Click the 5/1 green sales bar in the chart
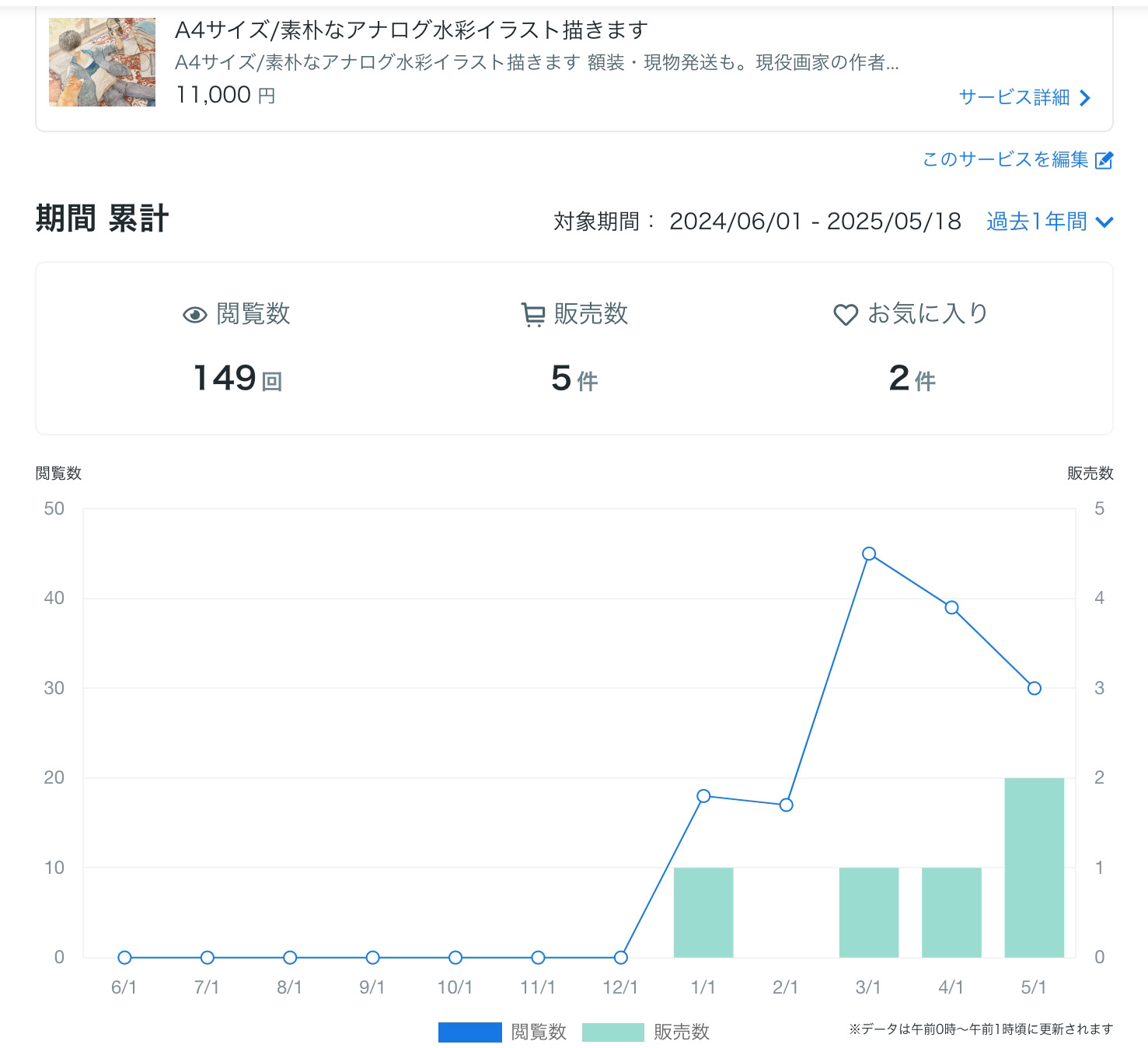This screenshot has width=1148, height=1048. pos(1033,865)
